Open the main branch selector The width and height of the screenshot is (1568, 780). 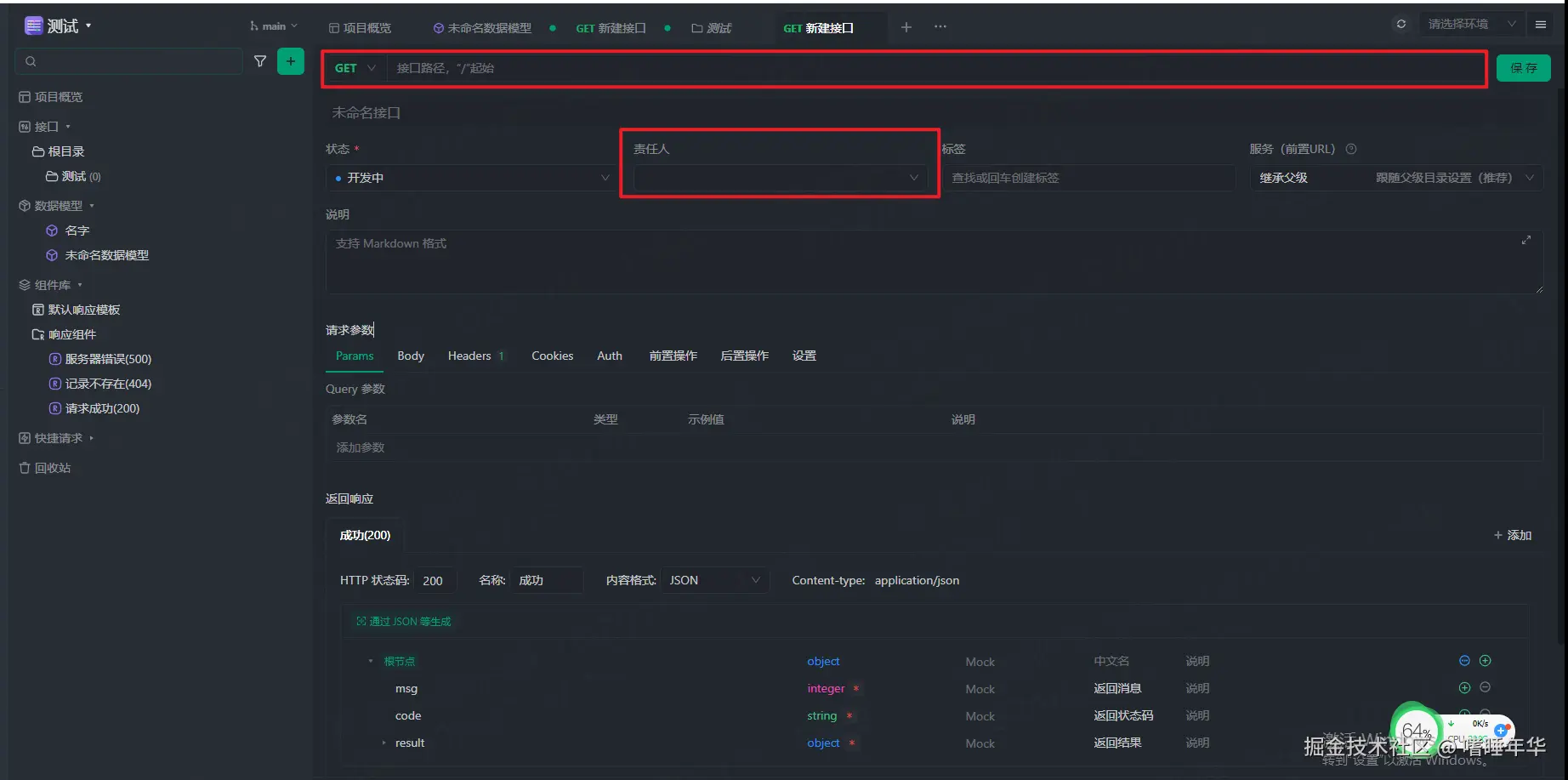(x=274, y=26)
